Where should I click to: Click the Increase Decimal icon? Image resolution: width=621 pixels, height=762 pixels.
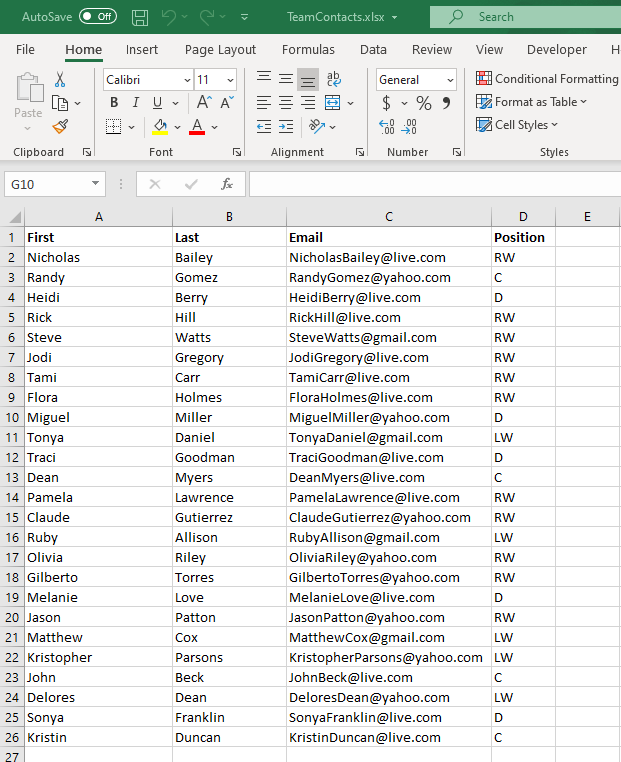(x=387, y=127)
